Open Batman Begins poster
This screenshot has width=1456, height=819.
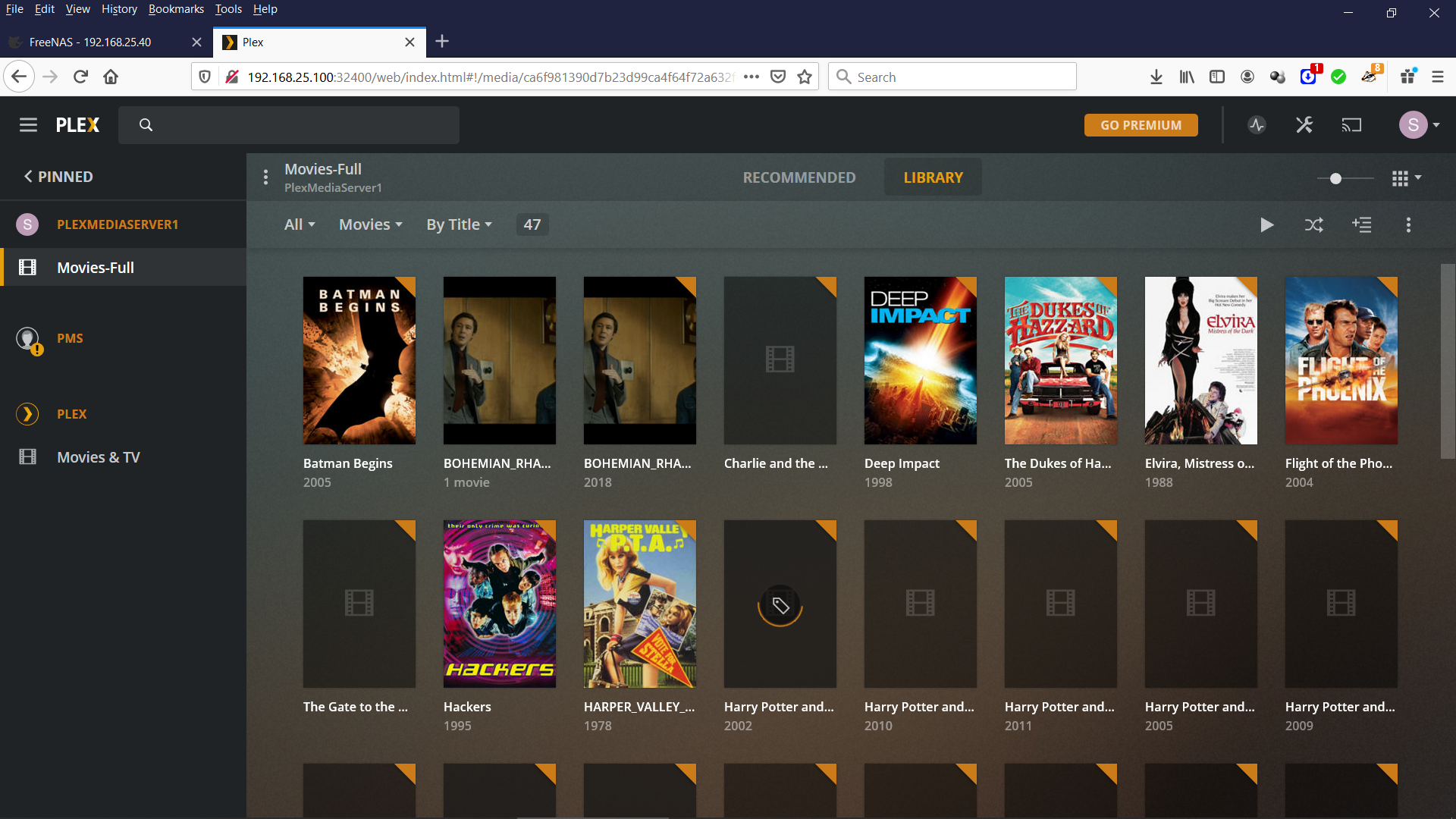pyautogui.click(x=359, y=360)
